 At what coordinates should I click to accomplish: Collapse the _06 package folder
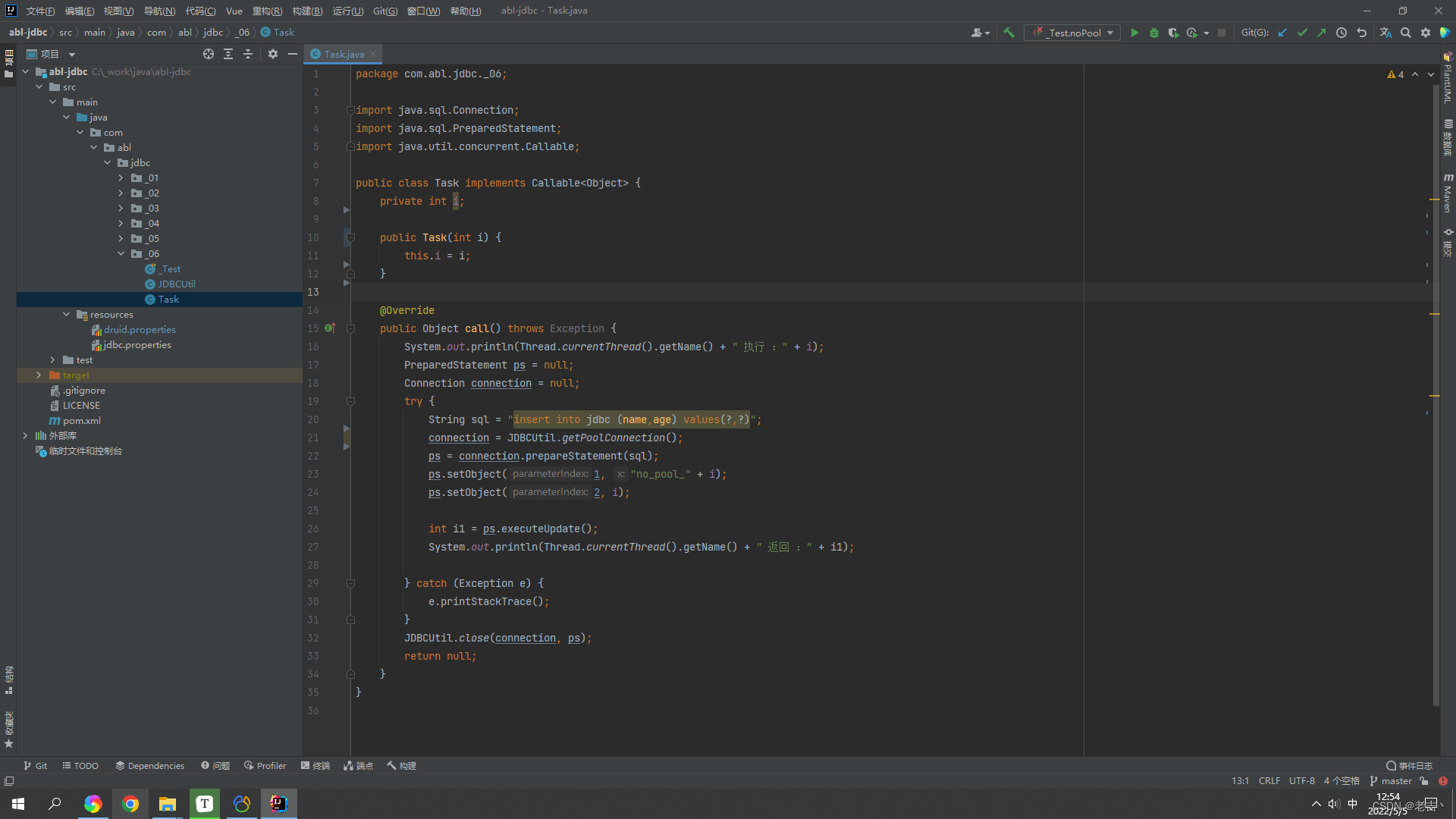pos(121,254)
